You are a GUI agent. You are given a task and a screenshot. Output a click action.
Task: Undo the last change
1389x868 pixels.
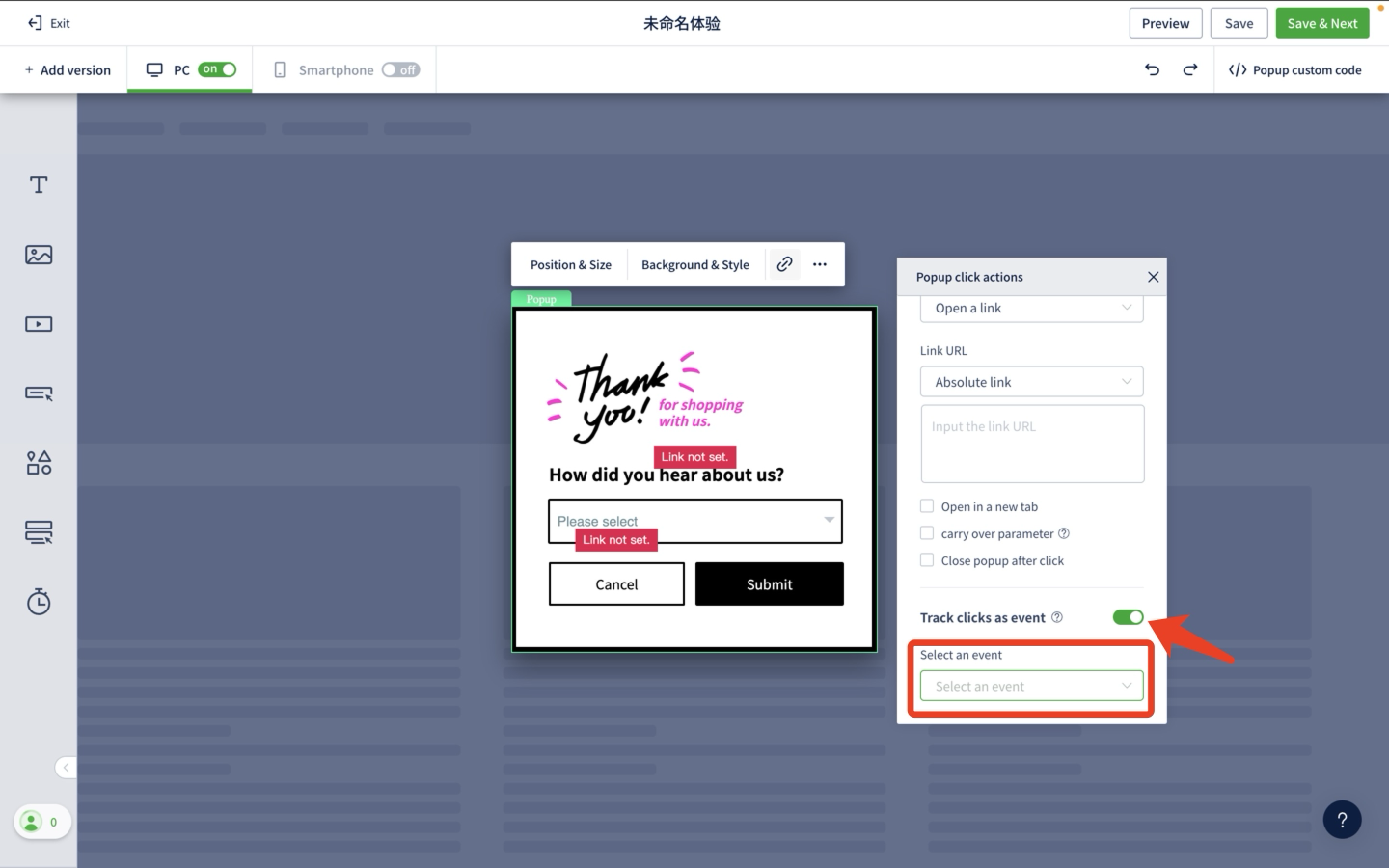click(1152, 69)
